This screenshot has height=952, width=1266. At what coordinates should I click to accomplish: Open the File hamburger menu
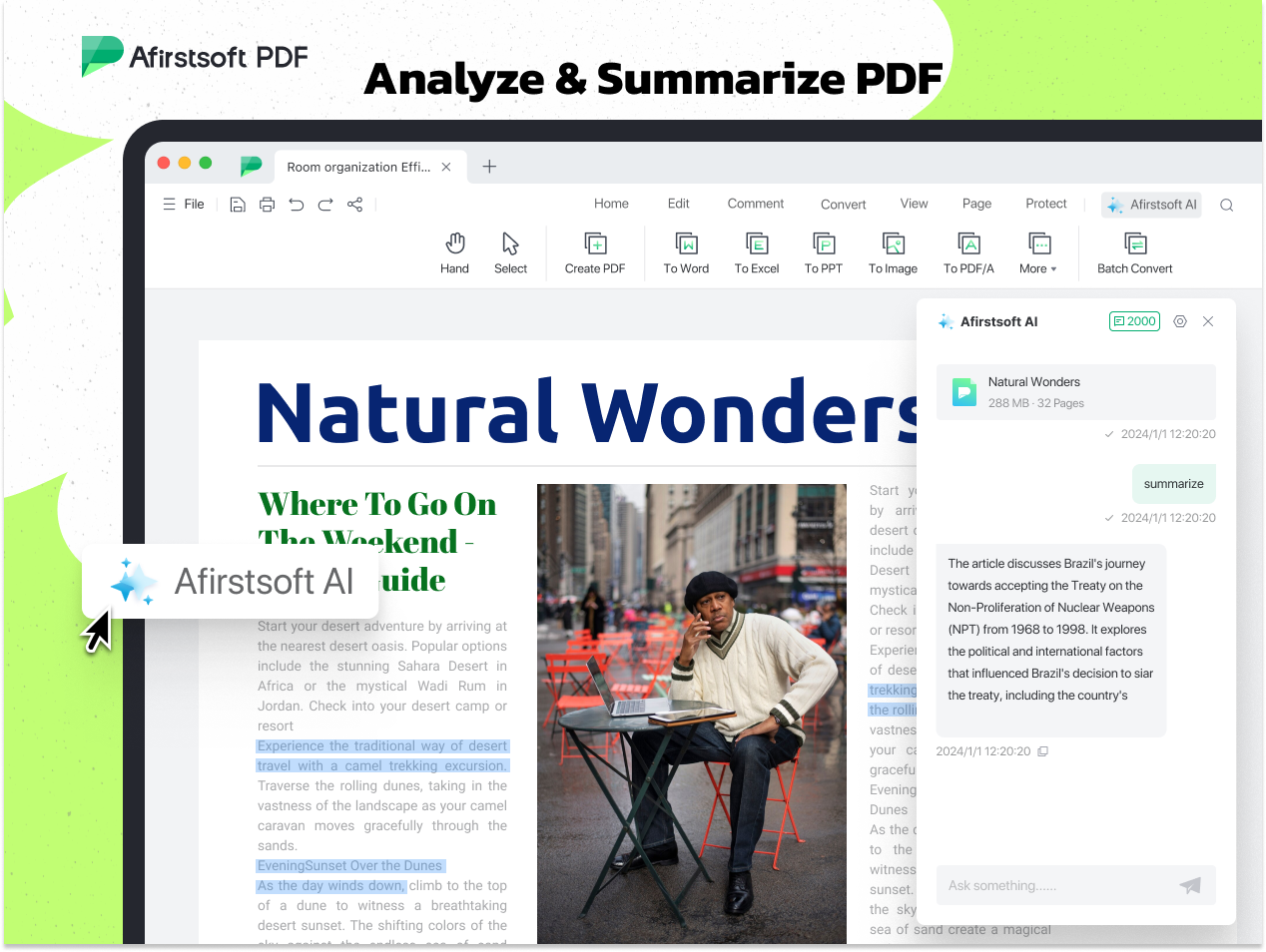pos(184,205)
